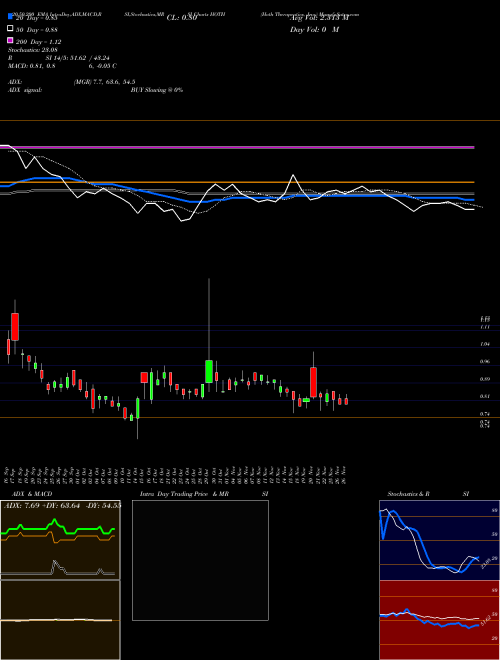Click the white 50 Day EMA legend swatch
The width and height of the screenshot is (500, 660).
click(x=11, y=29)
